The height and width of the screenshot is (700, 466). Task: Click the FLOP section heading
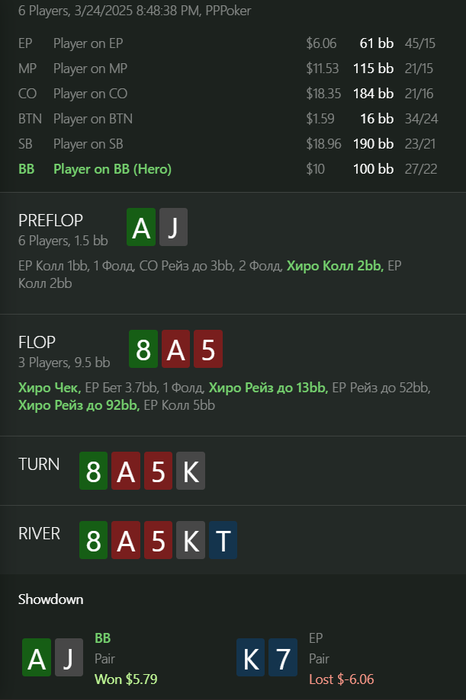pyautogui.click(x=37, y=342)
